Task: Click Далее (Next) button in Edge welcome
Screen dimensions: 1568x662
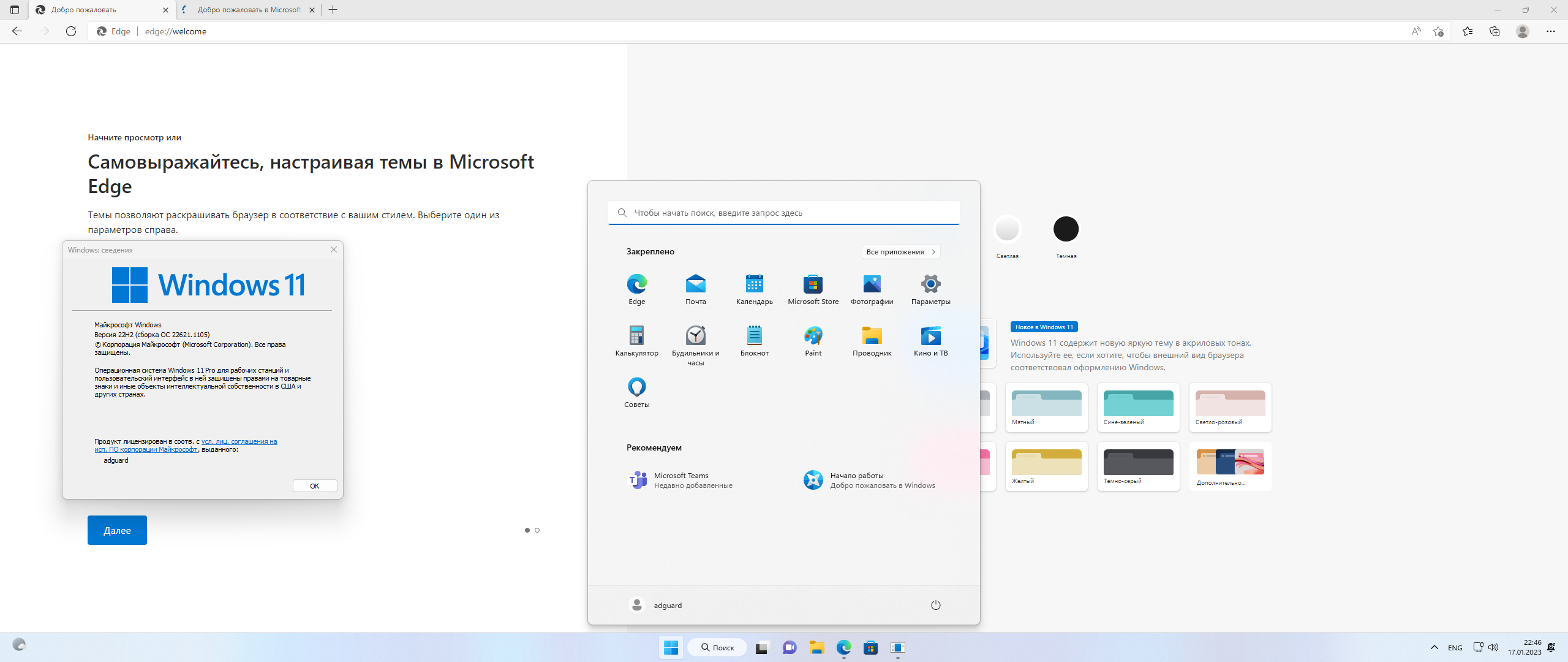Action: pyautogui.click(x=117, y=530)
